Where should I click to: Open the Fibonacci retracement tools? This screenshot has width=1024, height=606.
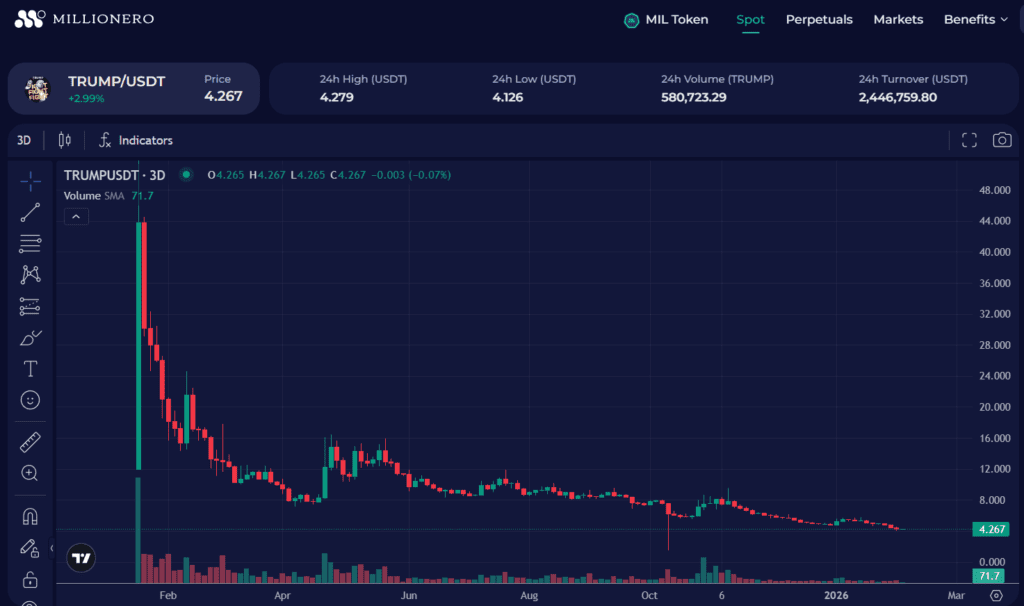30,243
